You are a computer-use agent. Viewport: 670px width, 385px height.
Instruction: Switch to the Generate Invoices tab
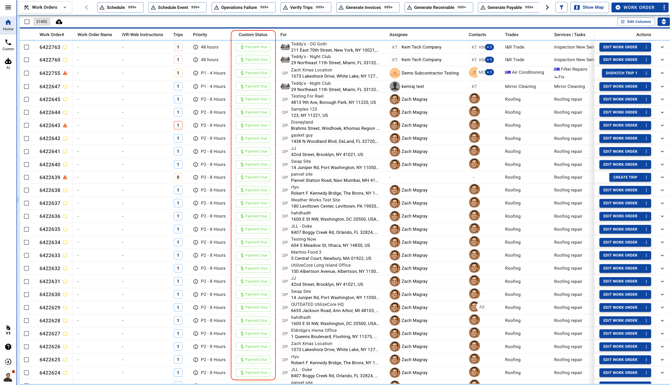click(368, 7)
